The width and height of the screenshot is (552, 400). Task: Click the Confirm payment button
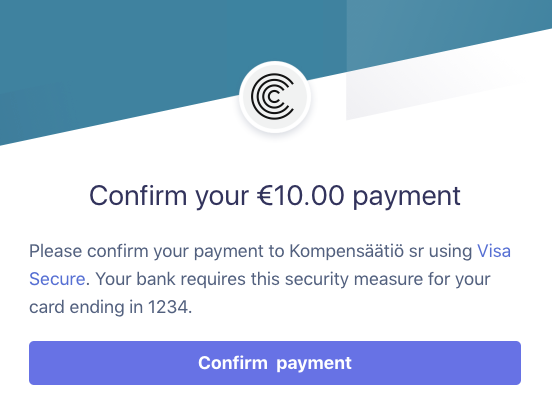pos(275,363)
